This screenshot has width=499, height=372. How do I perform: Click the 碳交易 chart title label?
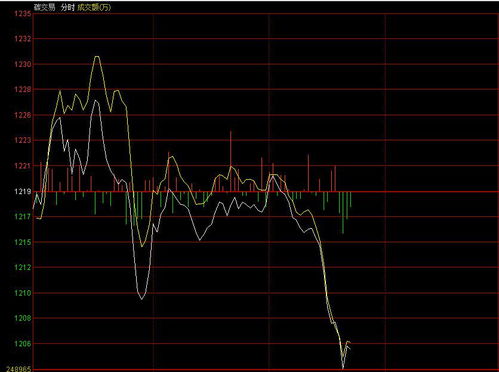45,7
